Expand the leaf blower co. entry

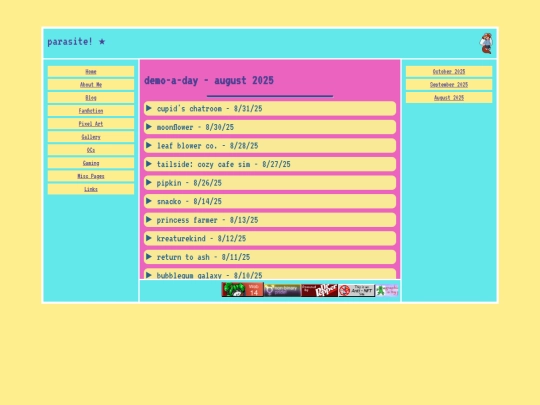(x=270, y=146)
